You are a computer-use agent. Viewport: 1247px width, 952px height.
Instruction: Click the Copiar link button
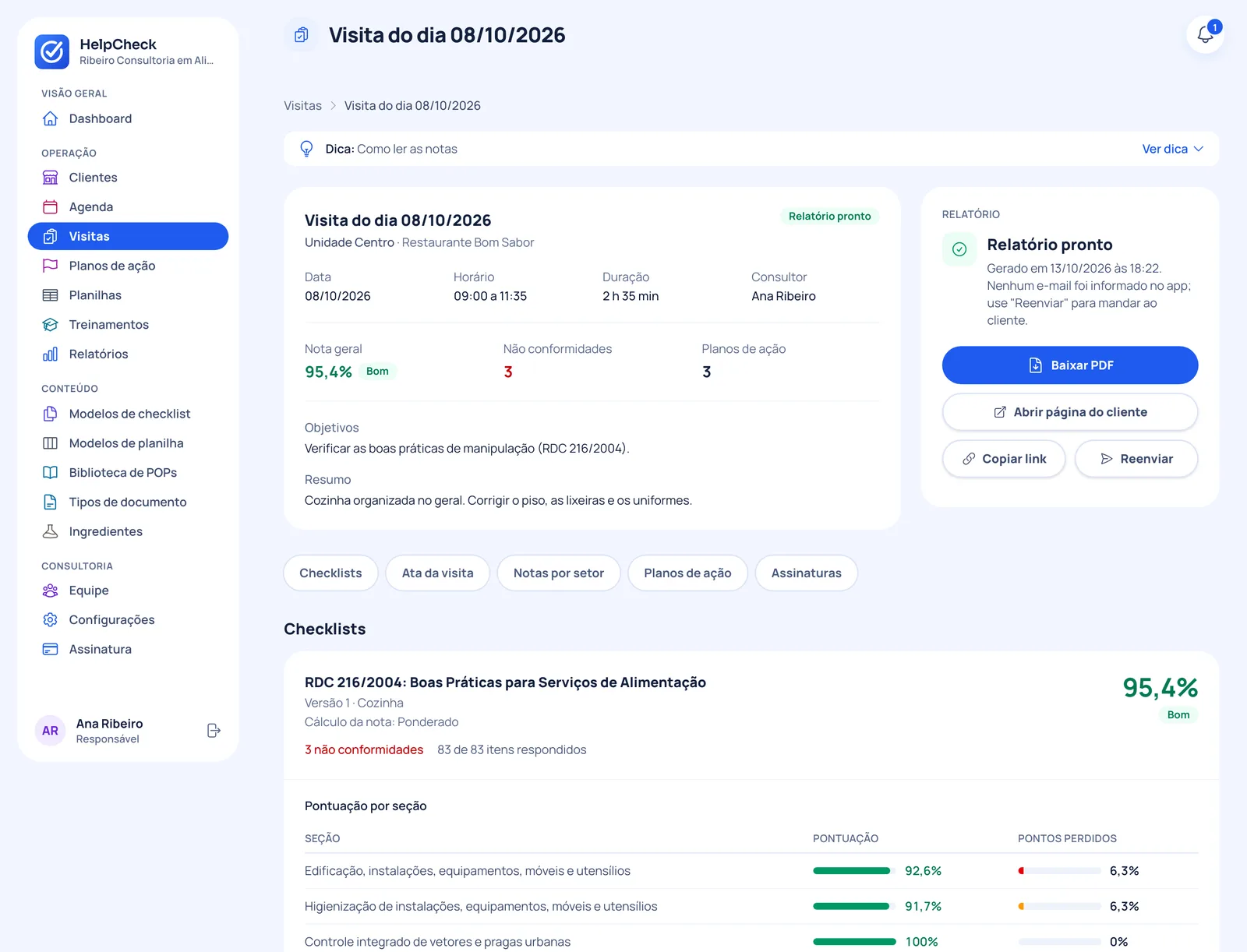1004,459
